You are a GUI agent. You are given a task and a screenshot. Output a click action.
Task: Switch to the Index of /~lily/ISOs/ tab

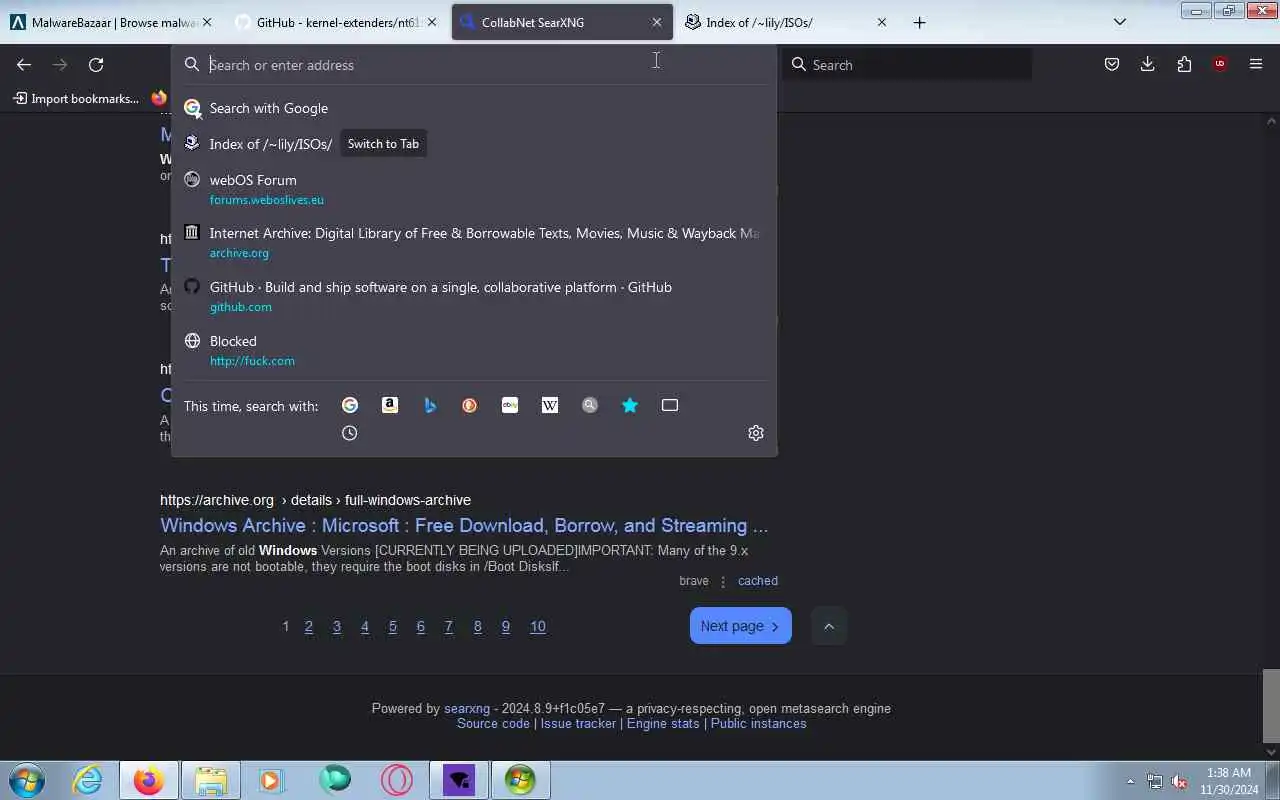tap(786, 22)
